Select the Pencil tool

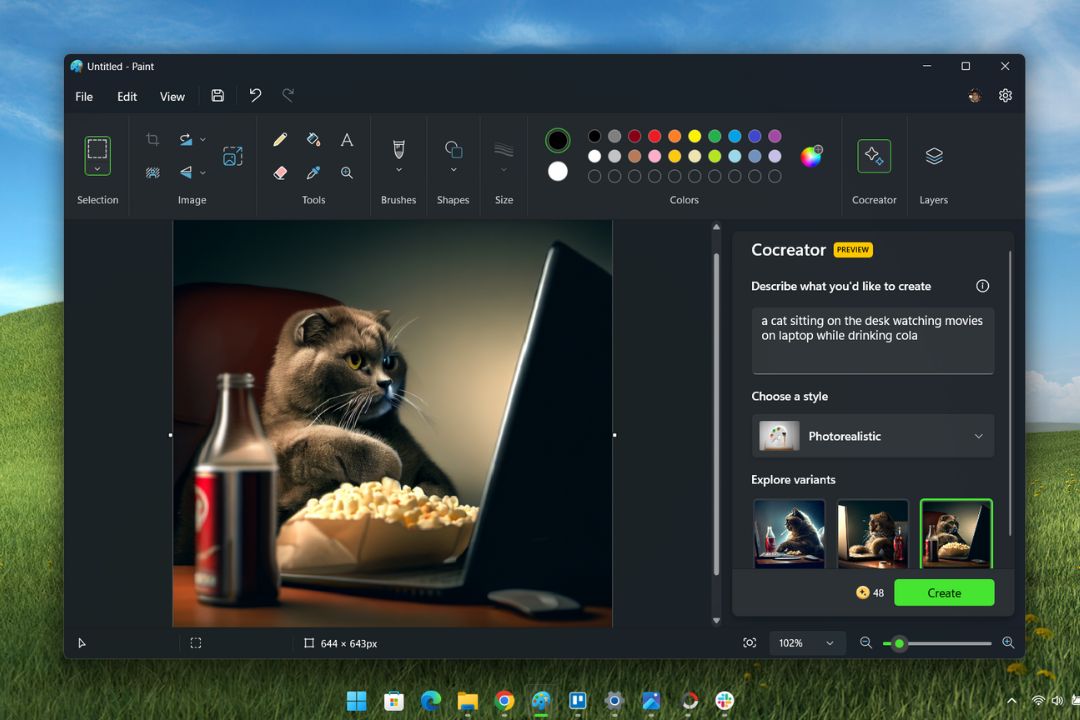click(280, 139)
